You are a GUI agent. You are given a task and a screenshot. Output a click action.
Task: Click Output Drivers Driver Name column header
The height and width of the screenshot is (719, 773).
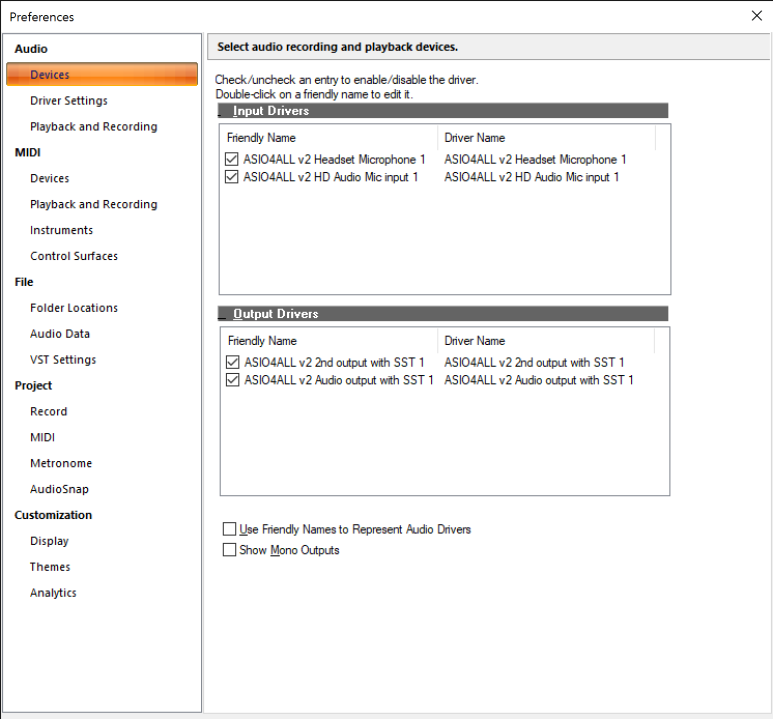[x=546, y=341]
